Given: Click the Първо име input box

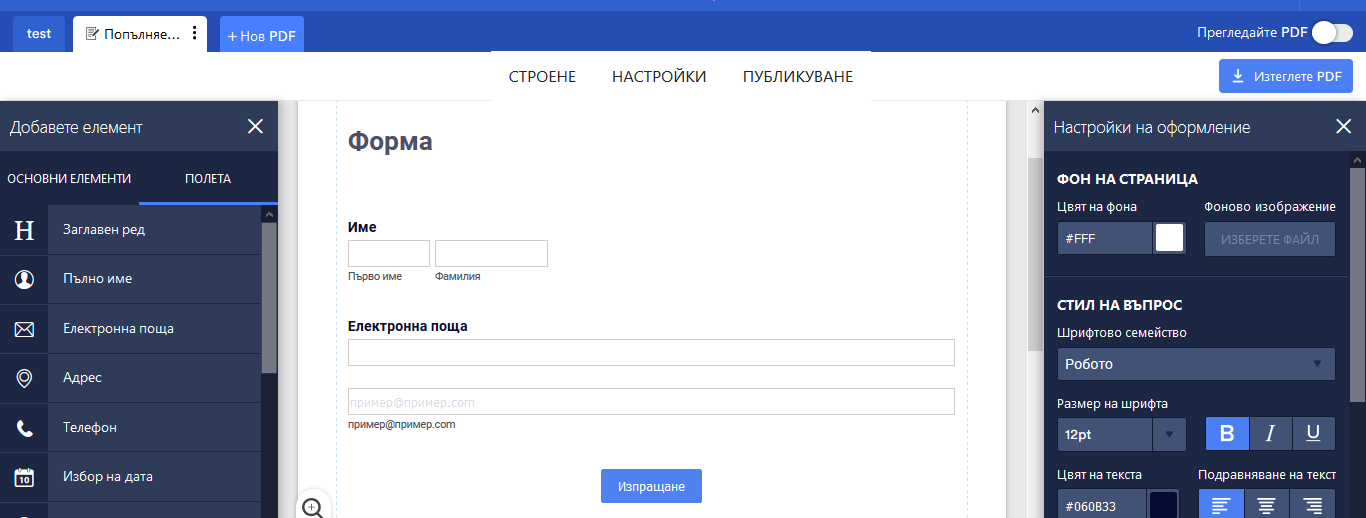Looking at the screenshot, I should (x=389, y=254).
